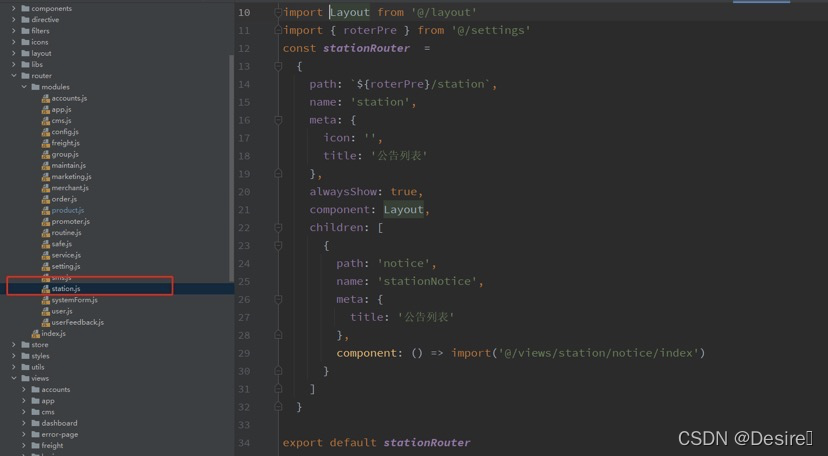
Task: Click the freight.js file icon
Action: coord(46,143)
